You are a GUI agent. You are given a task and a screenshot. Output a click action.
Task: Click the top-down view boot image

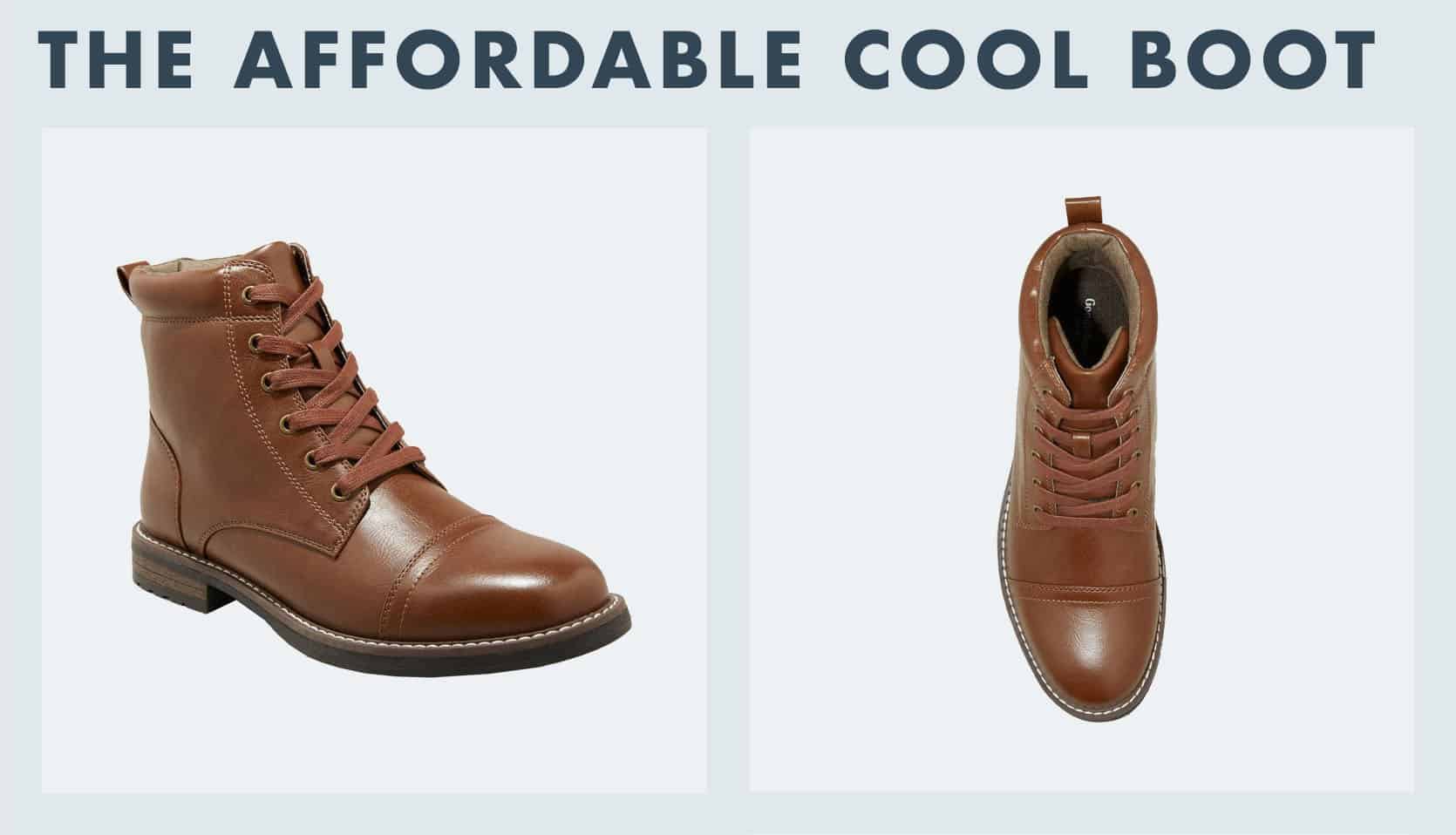(1082, 462)
